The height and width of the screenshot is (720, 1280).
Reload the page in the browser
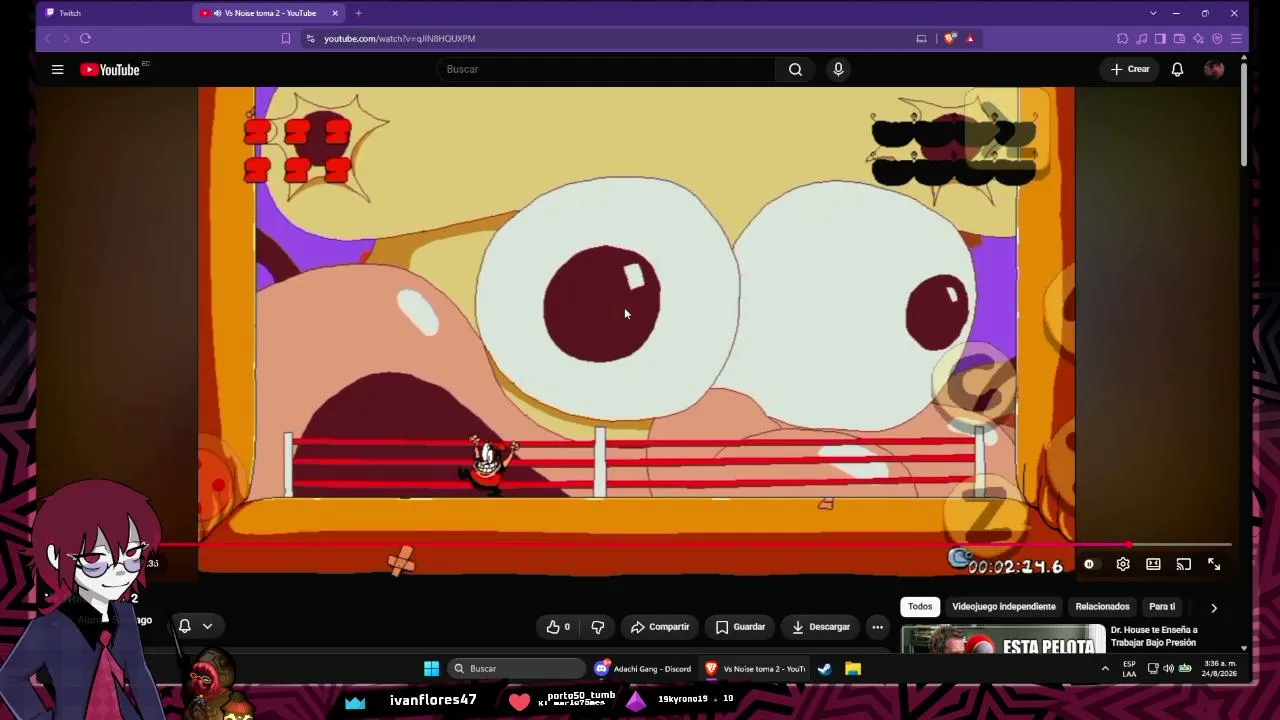click(x=85, y=38)
